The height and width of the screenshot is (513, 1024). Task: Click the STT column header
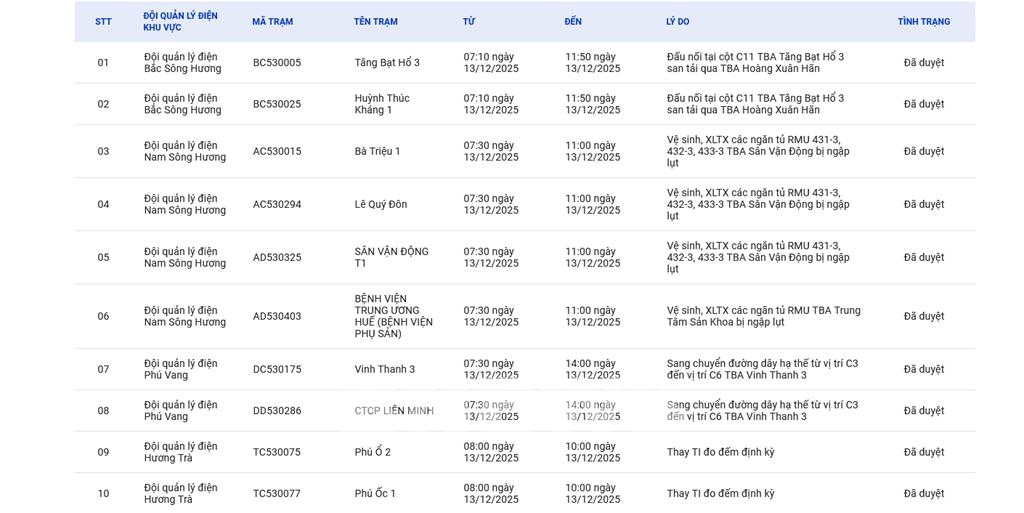103,22
